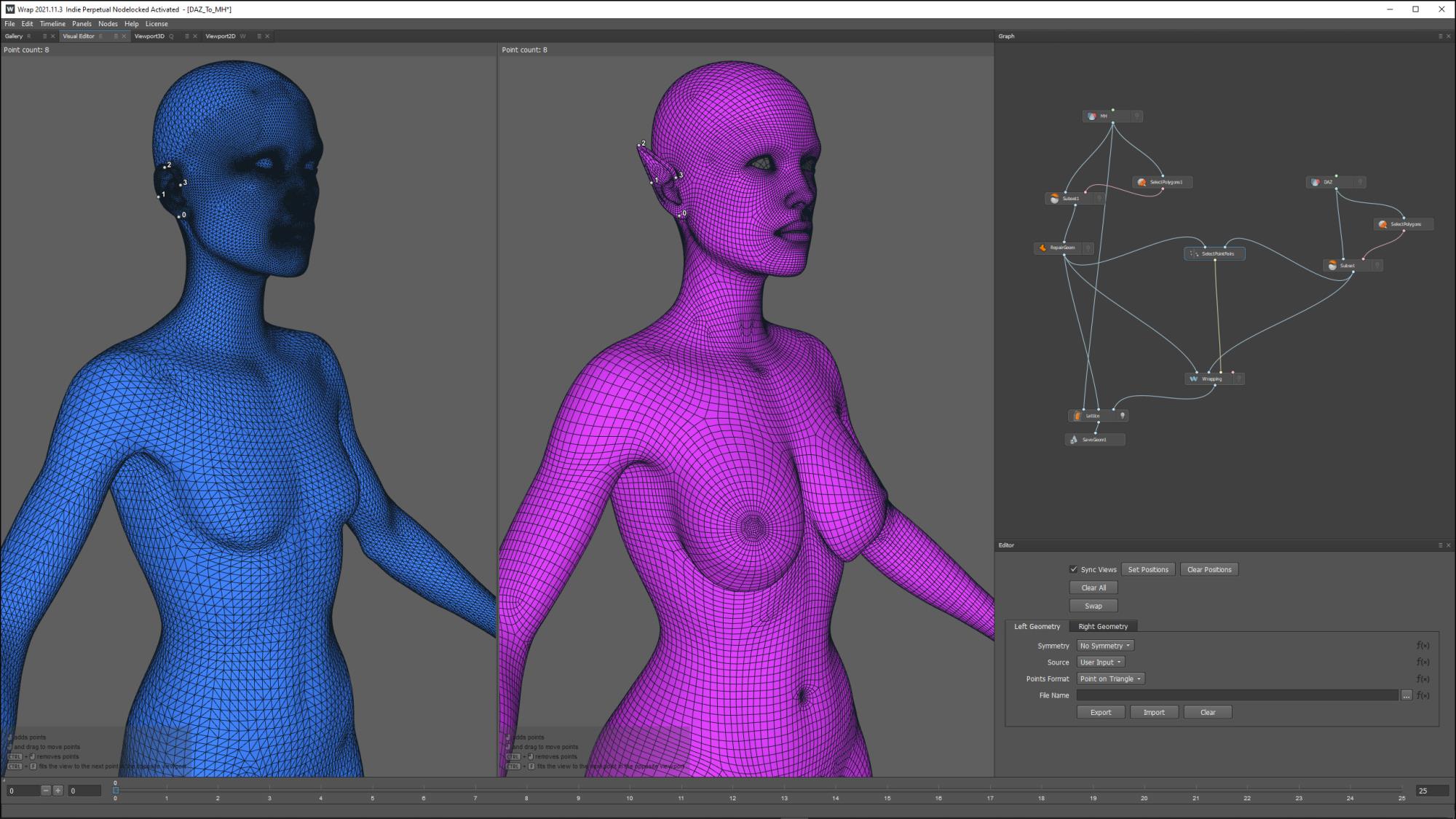Open the Symmetry row f(x) expression icon
Screen dimensions: 1456x819
[1423, 646]
